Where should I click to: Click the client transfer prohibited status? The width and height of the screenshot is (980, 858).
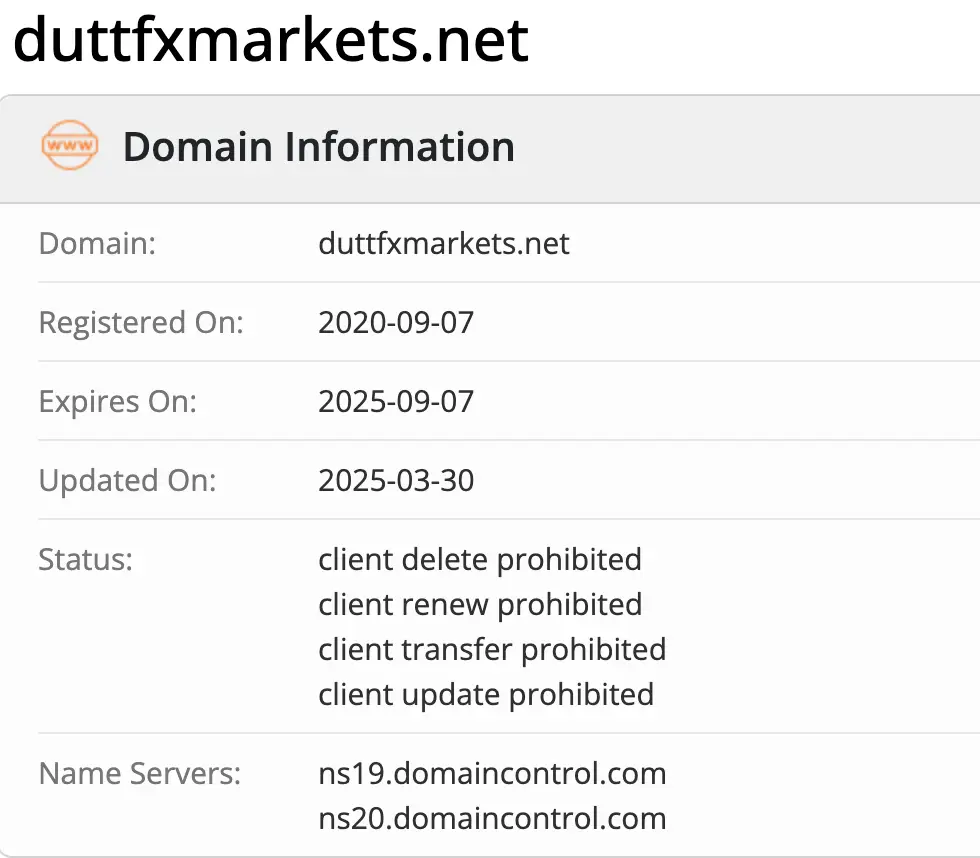[492, 649]
